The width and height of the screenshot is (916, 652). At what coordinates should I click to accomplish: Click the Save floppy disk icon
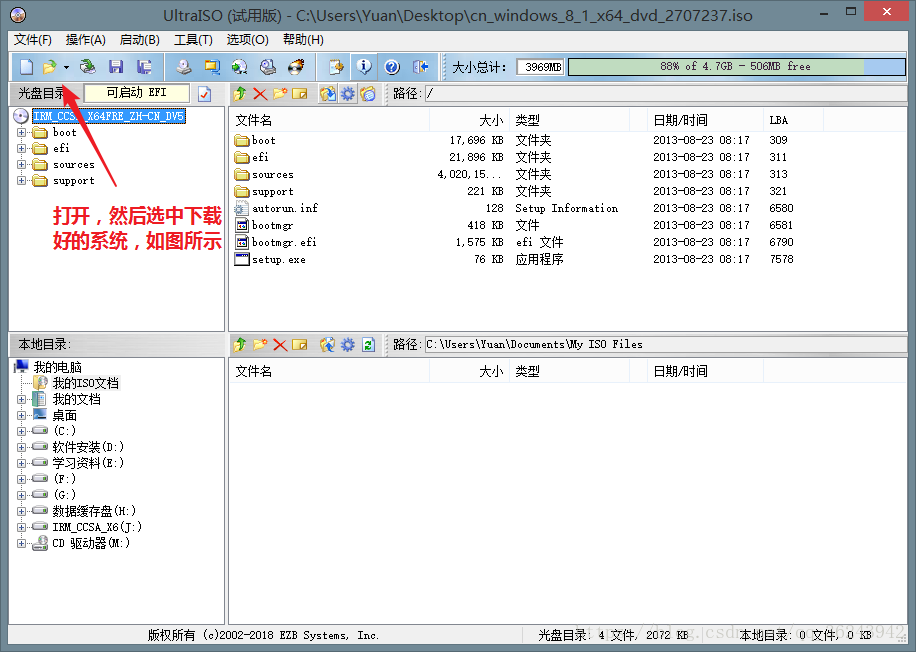[x=116, y=67]
